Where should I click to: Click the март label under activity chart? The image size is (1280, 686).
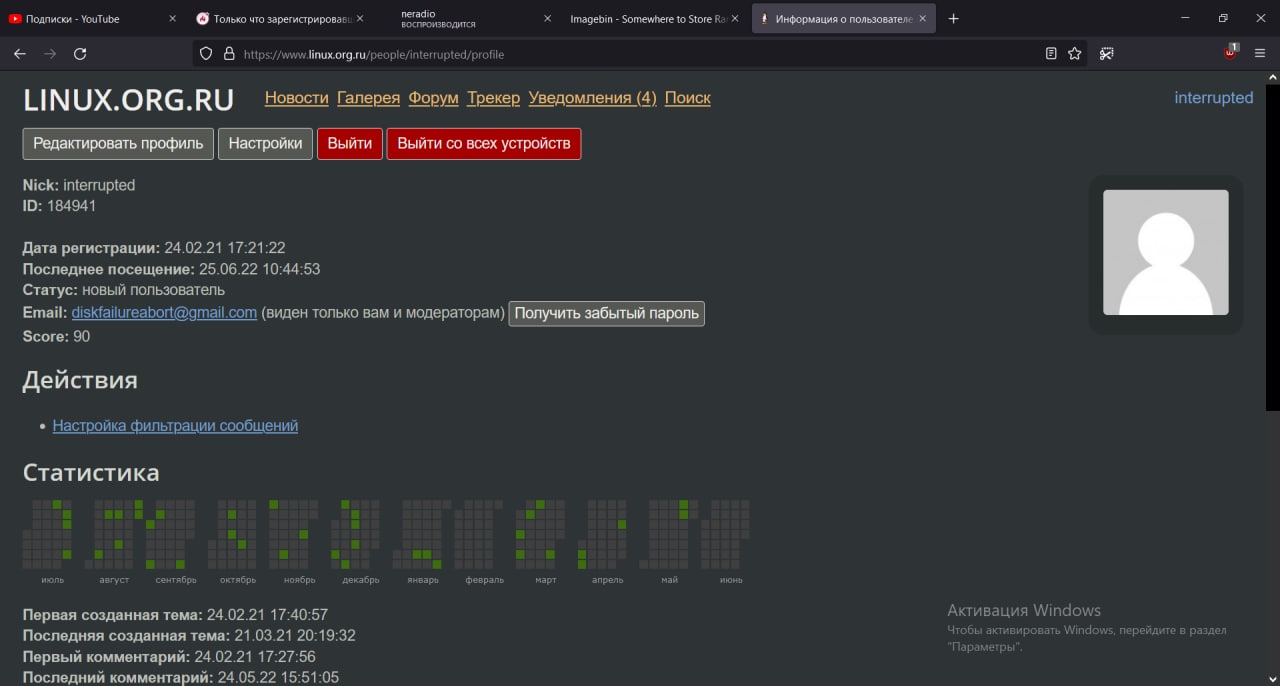546,580
